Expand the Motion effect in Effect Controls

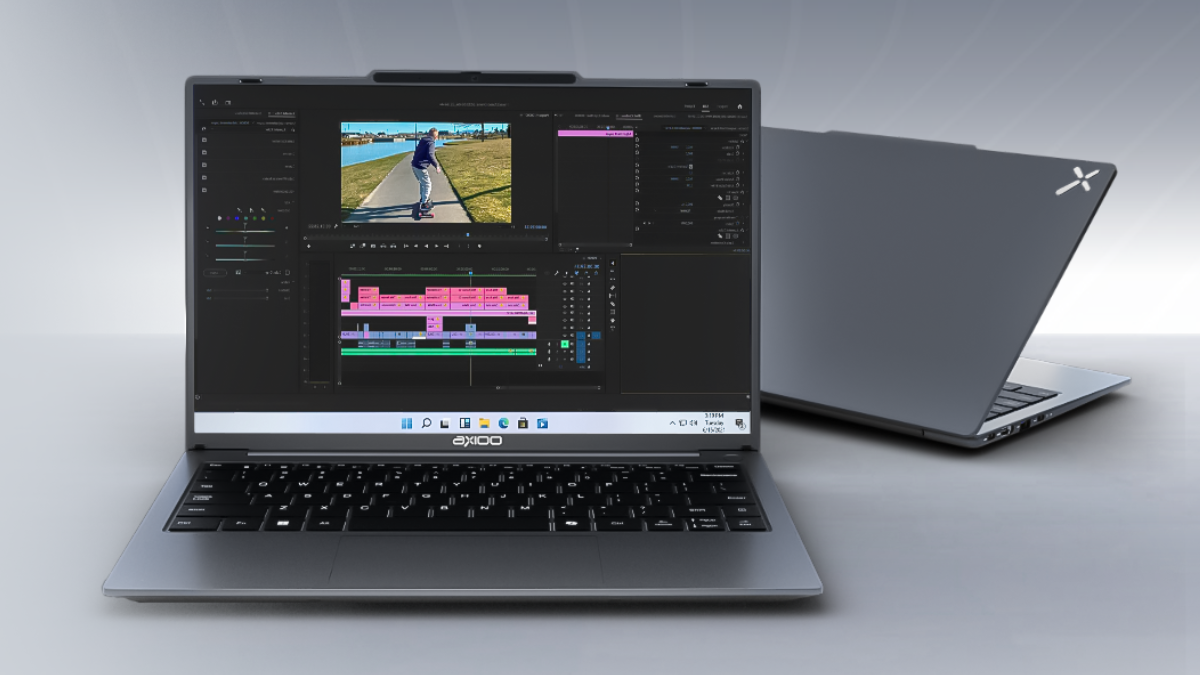(747, 140)
